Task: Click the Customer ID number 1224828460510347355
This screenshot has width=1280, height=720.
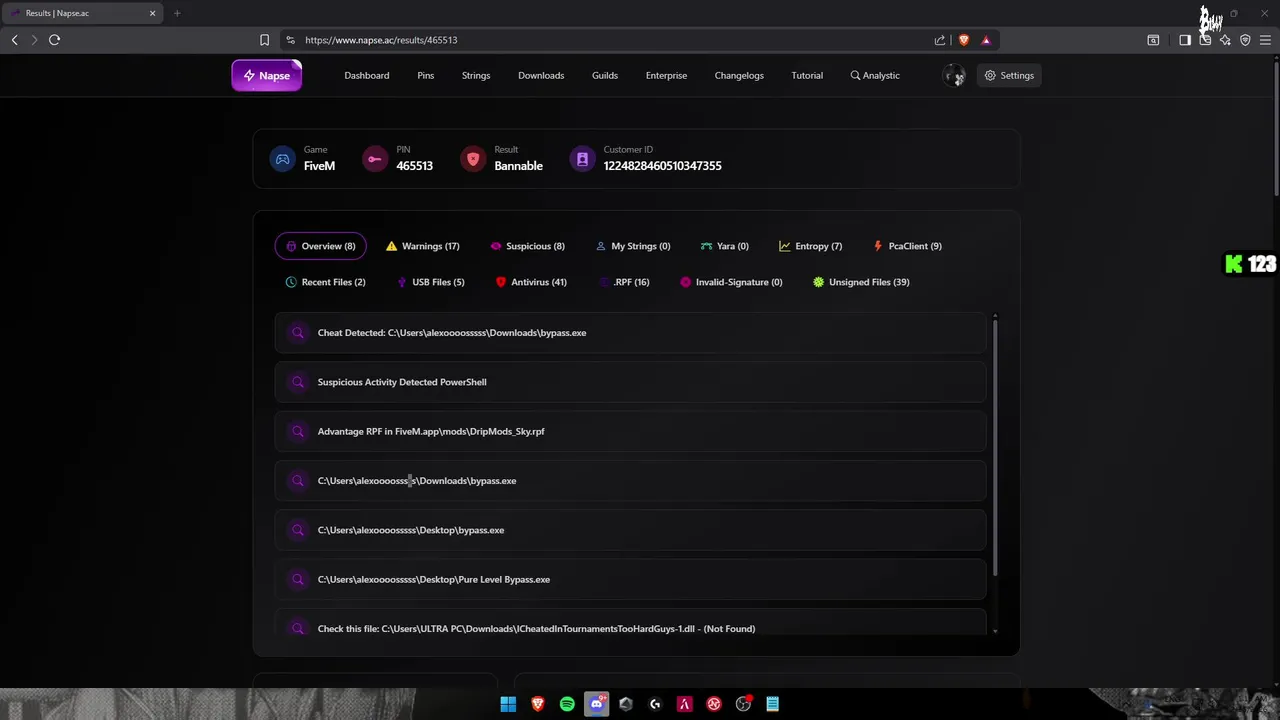Action: click(662, 166)
